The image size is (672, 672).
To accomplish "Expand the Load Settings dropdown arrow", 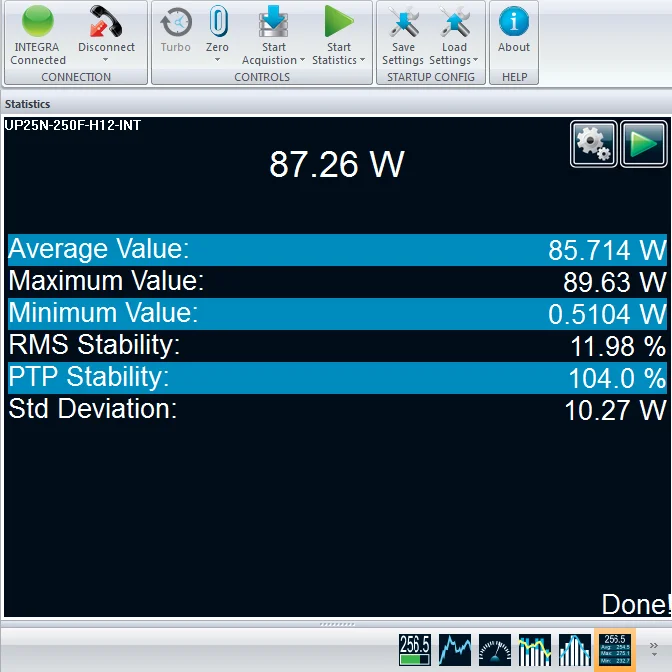I will [x=475, y=60].
